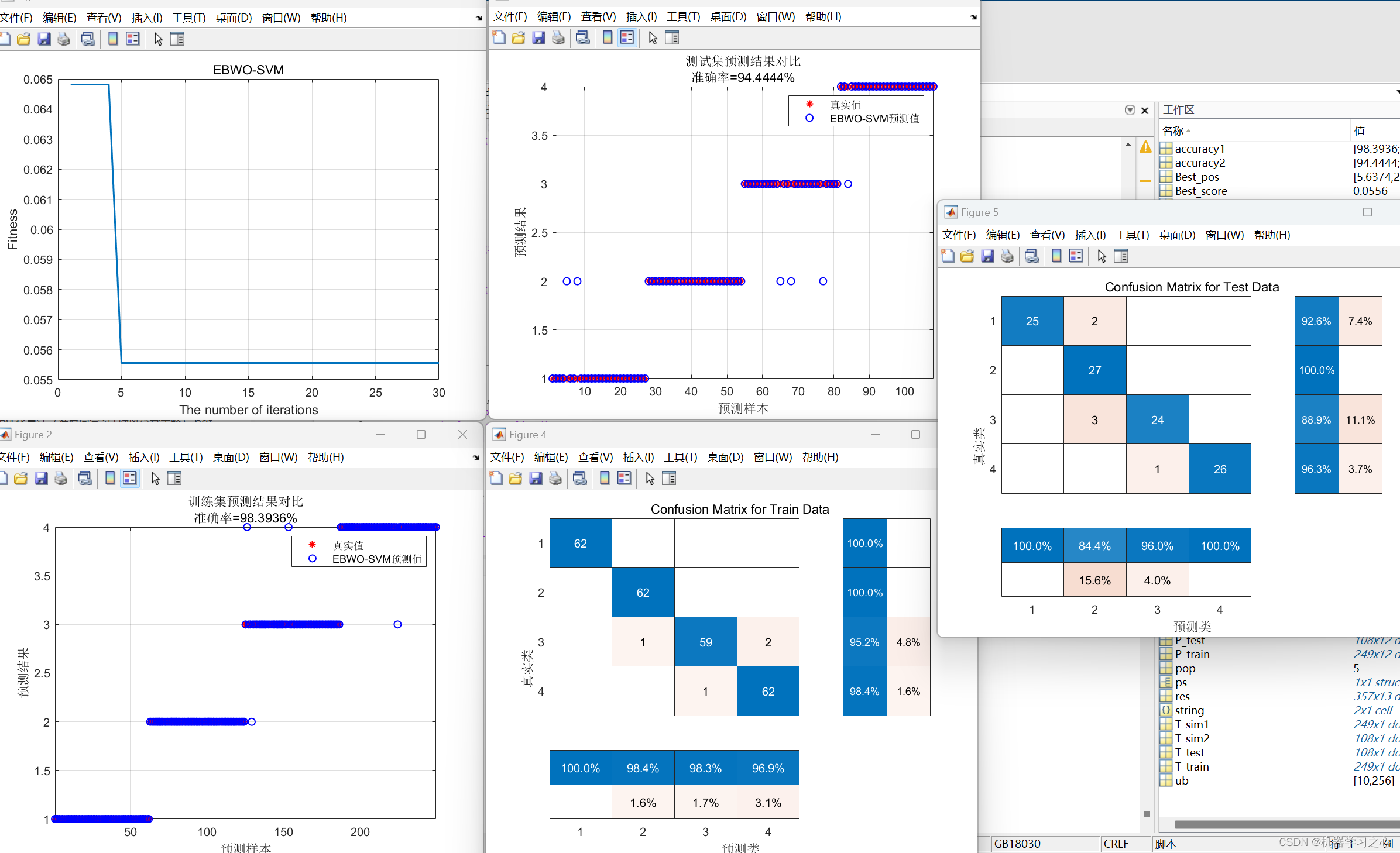The width and height of the screenshot is (1400, 853).
Task: Save the EBWO-SVM fitness figure
Action: point(44,39)
